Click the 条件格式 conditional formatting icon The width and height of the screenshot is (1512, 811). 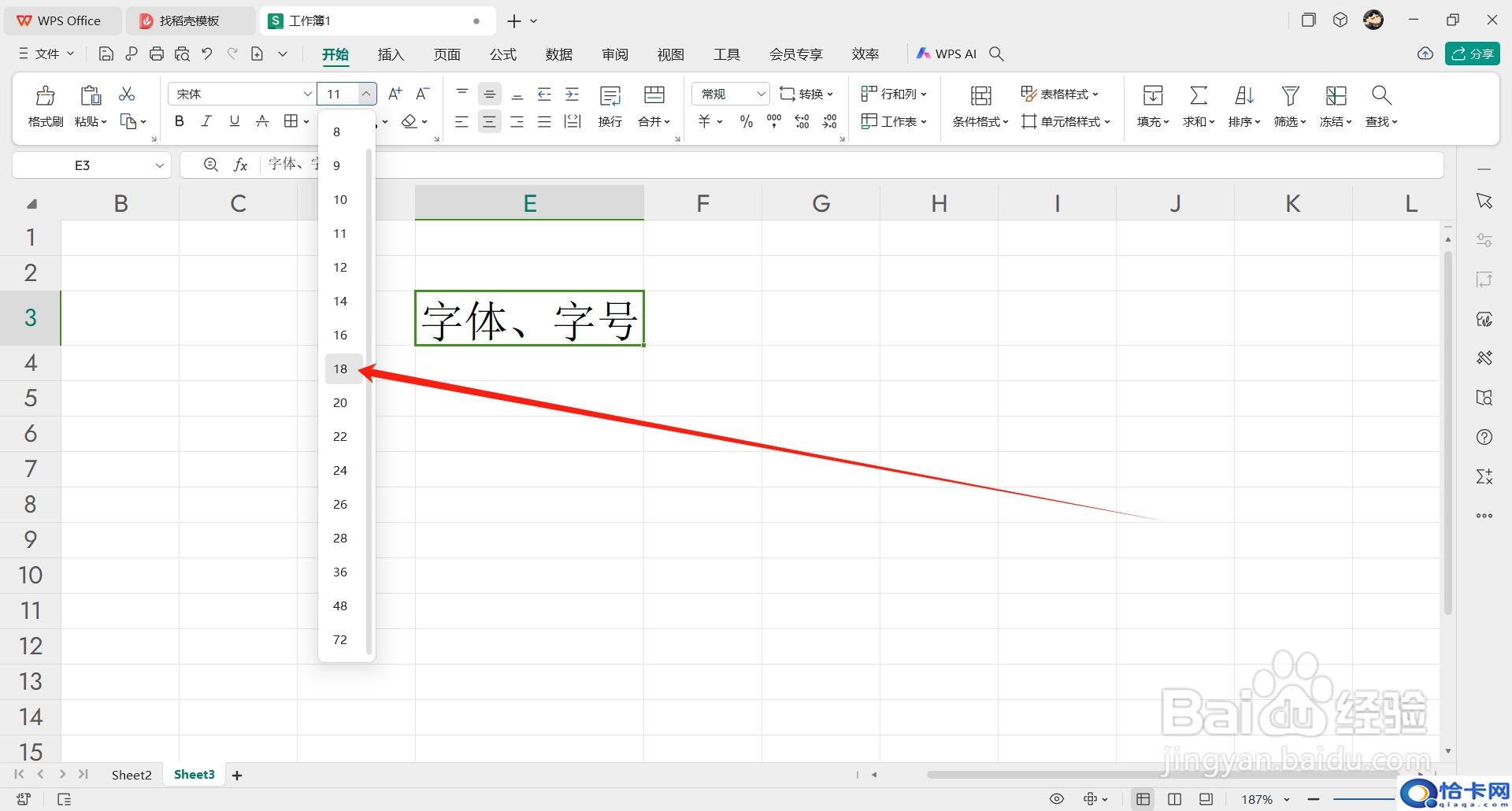(x=980, y=95)
